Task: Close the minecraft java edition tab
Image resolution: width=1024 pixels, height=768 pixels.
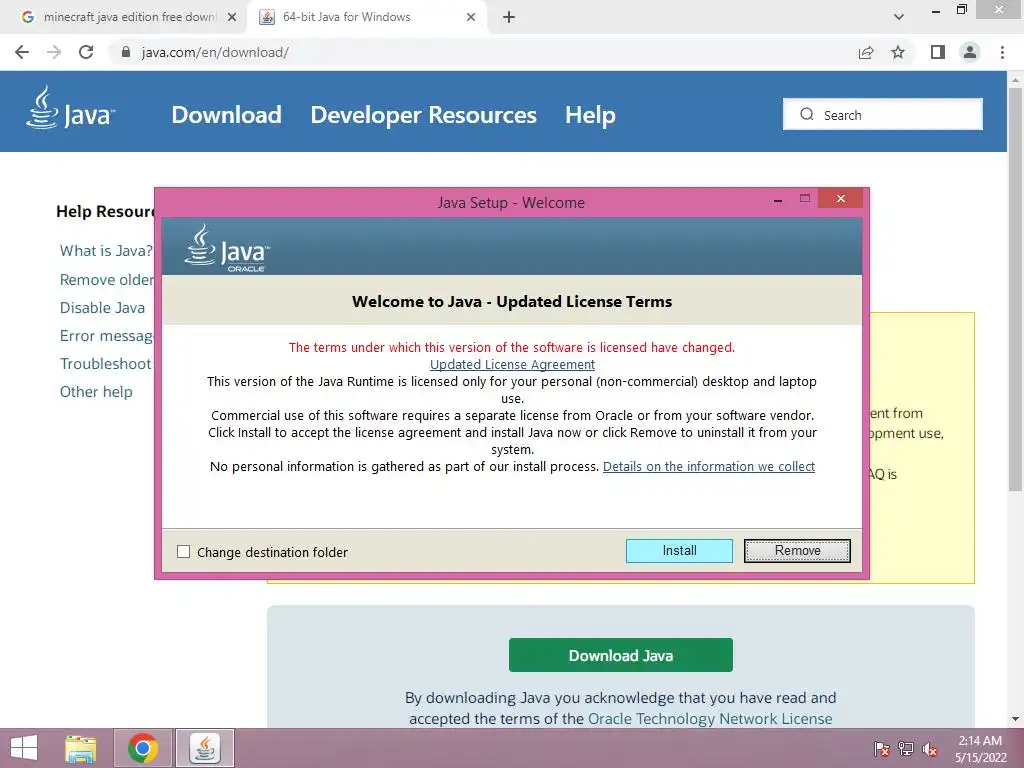Action: click(232, 17)
